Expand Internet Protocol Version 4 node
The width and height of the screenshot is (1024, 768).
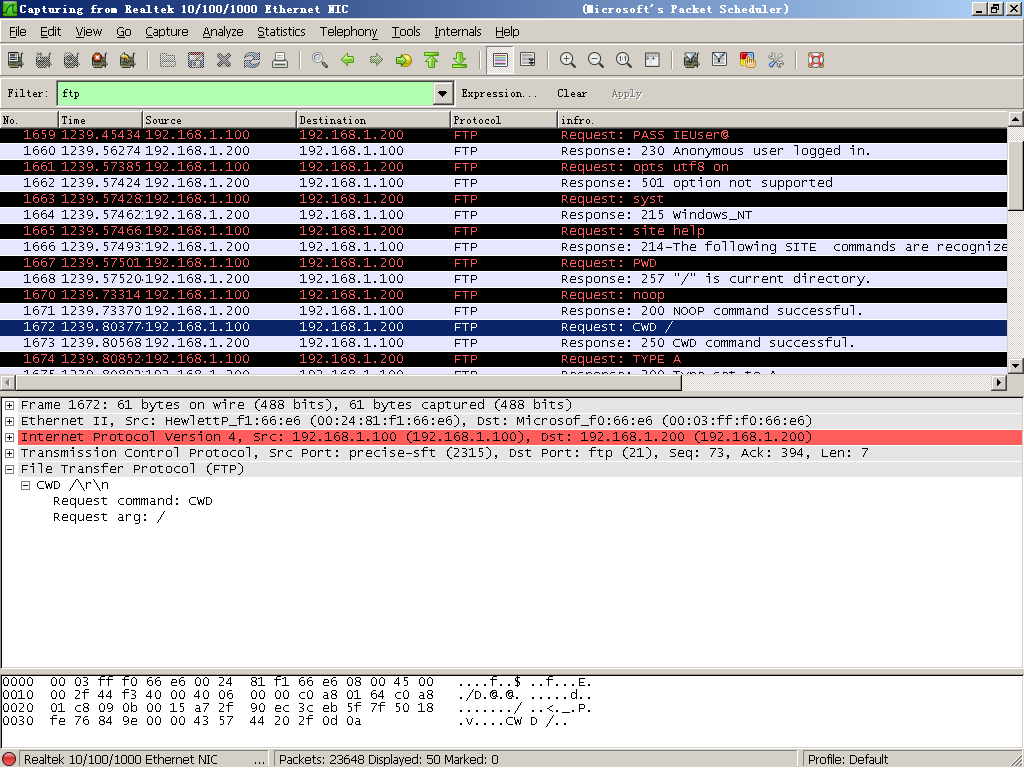(10, 437)
